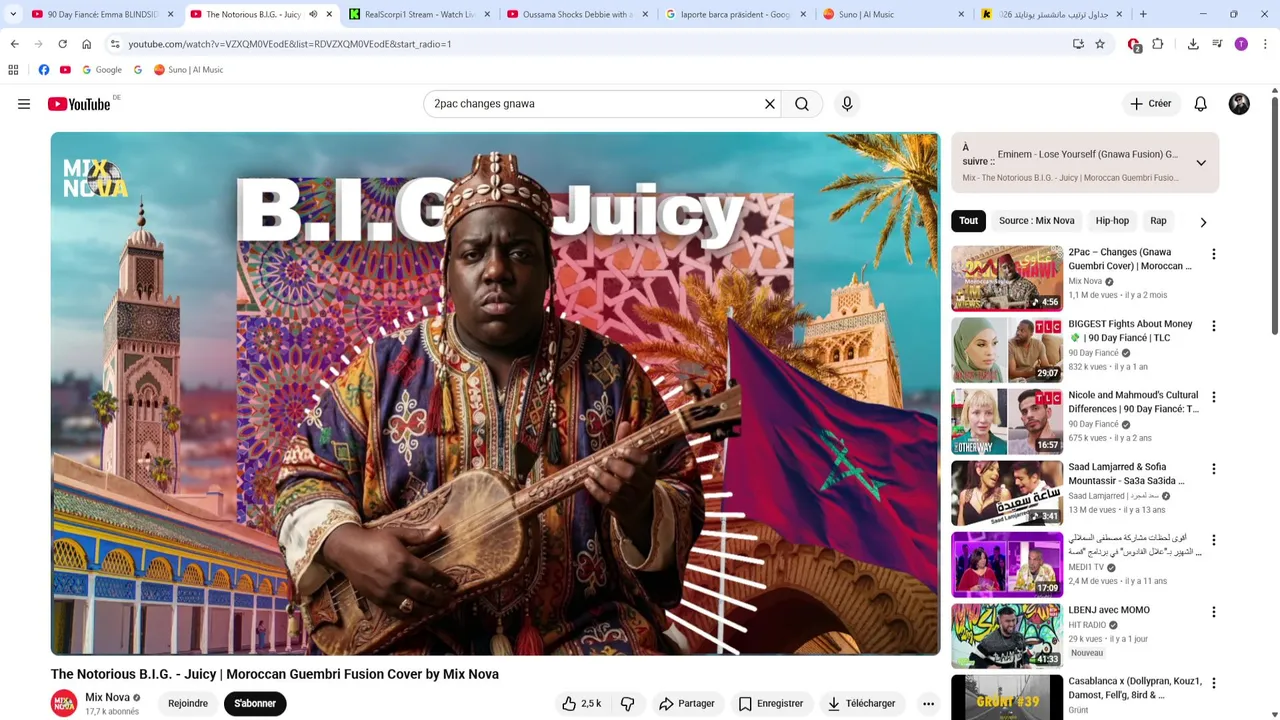1280x720 pixels.
Task: Like the video with thumbs up
Action: pyautogui.click(x=581, y=704)
